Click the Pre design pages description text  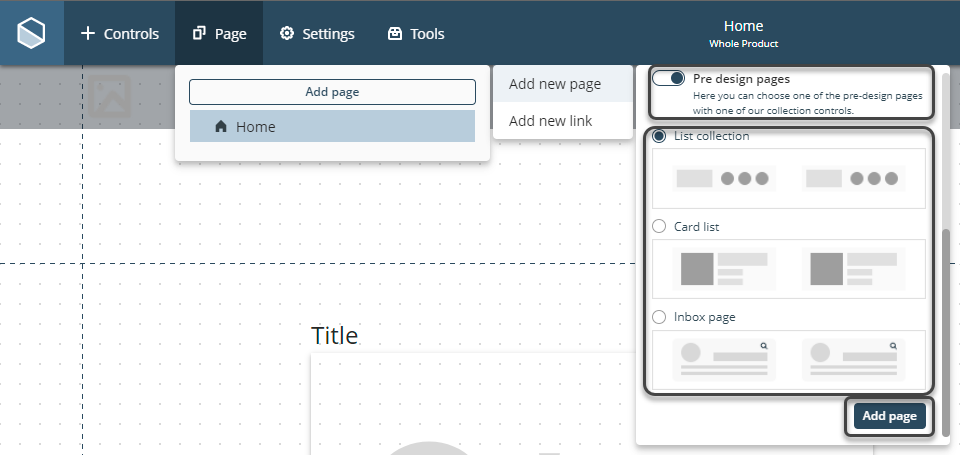click(x=808, y=103)
